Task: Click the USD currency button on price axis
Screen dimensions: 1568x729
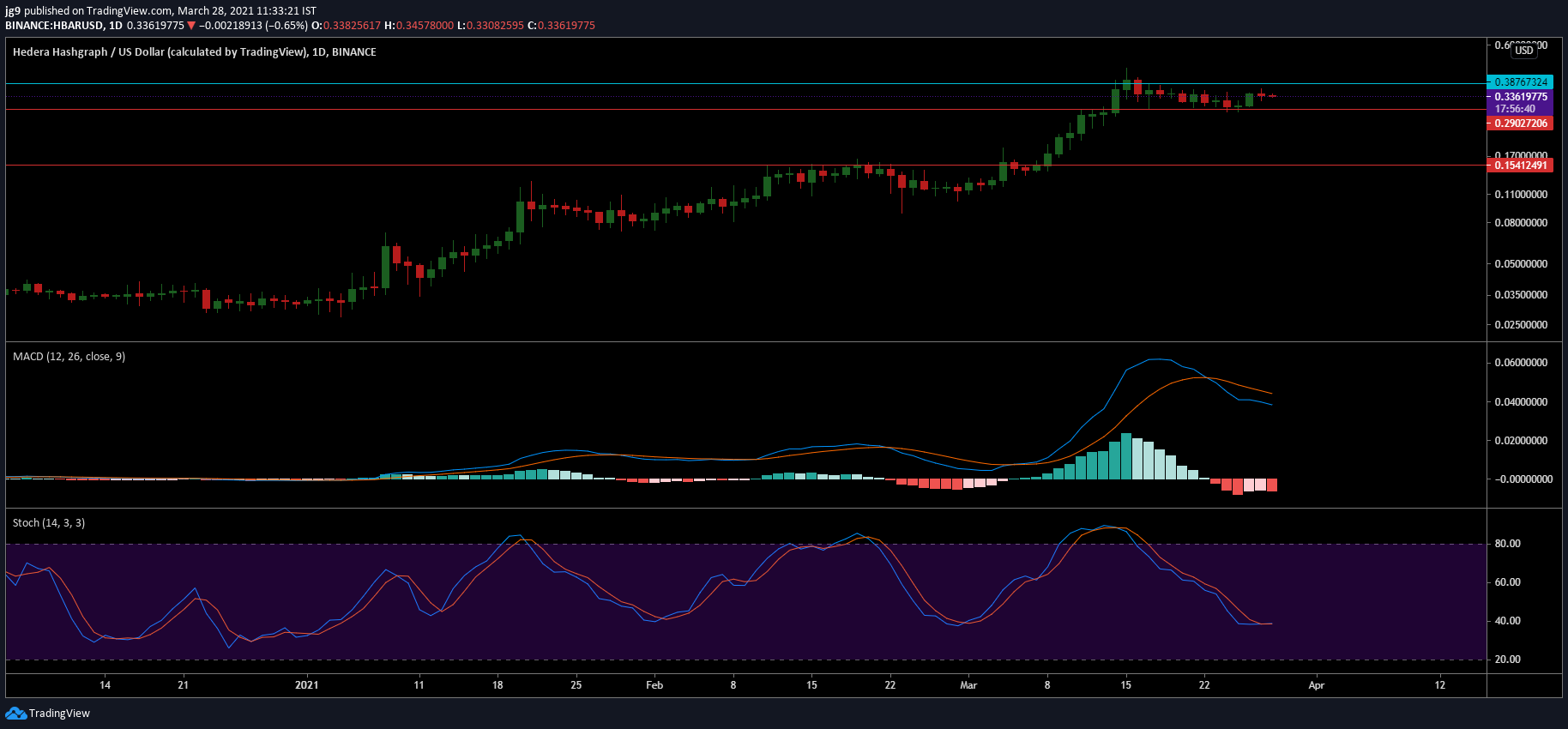Action: pos(1524,51)
